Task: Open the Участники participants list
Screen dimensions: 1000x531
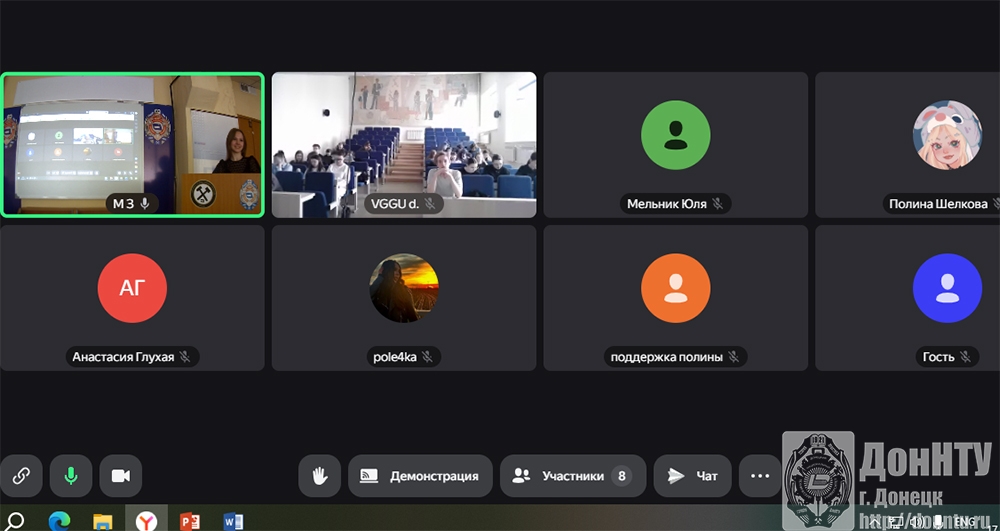Action: pos(572,476)
